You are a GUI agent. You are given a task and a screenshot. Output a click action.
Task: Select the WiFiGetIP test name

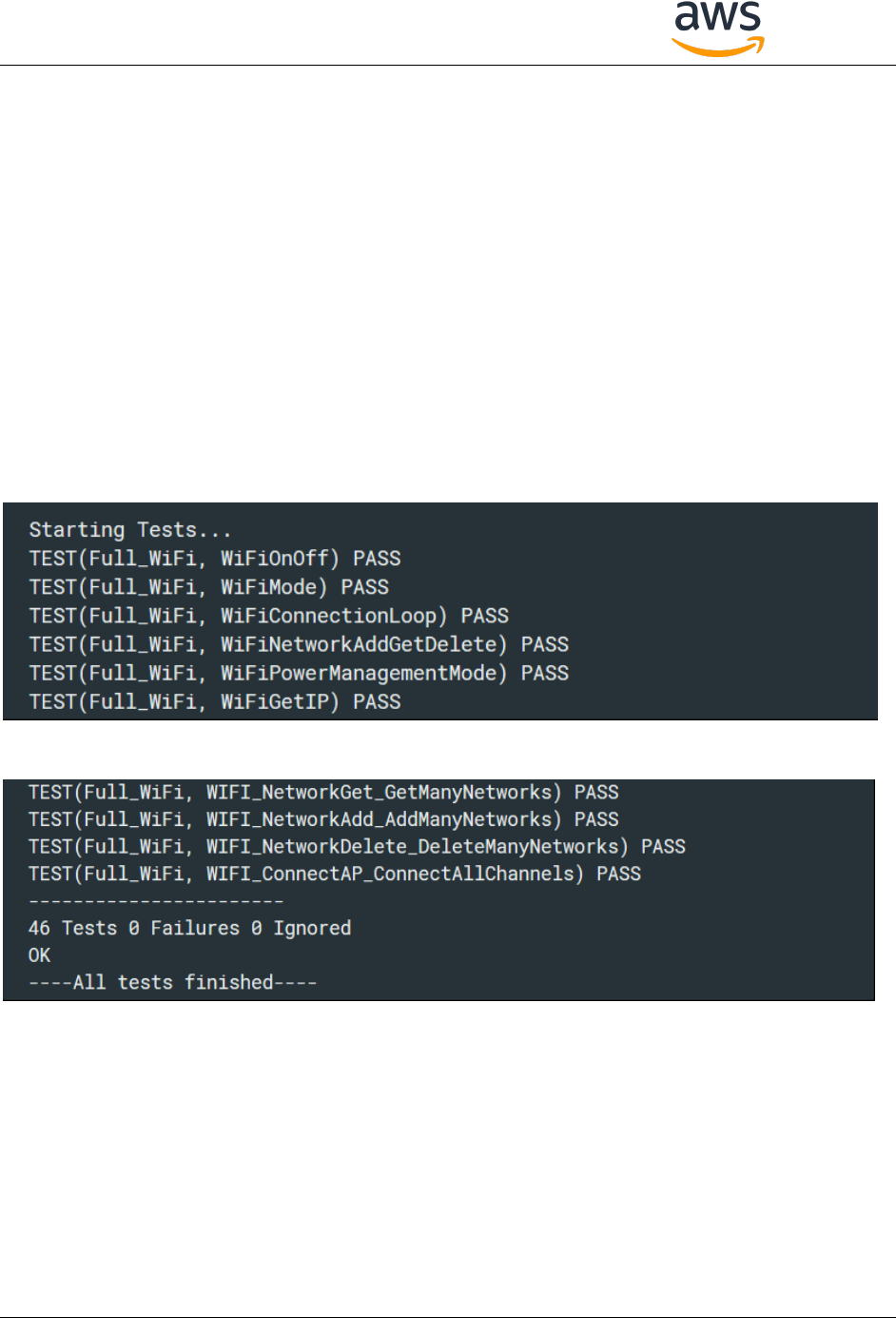(274, 701)
